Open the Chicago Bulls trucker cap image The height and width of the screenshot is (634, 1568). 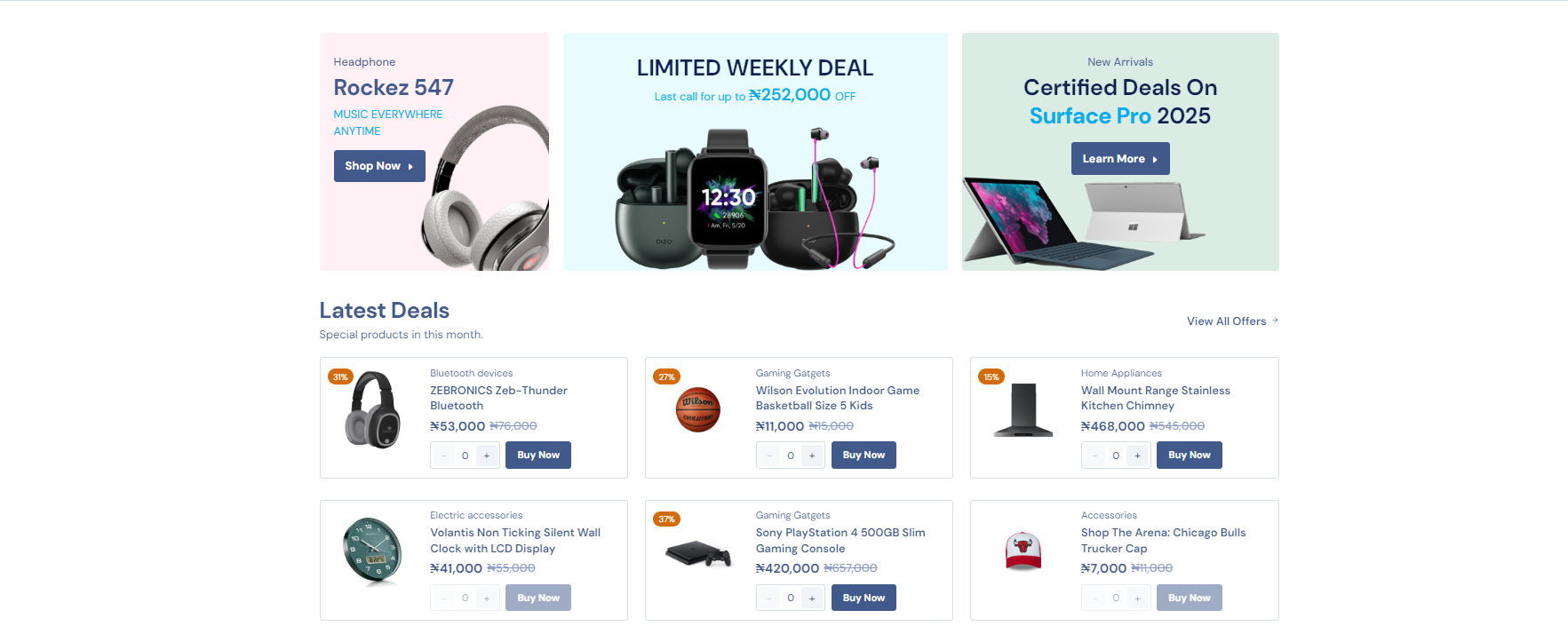[1023, 551]
